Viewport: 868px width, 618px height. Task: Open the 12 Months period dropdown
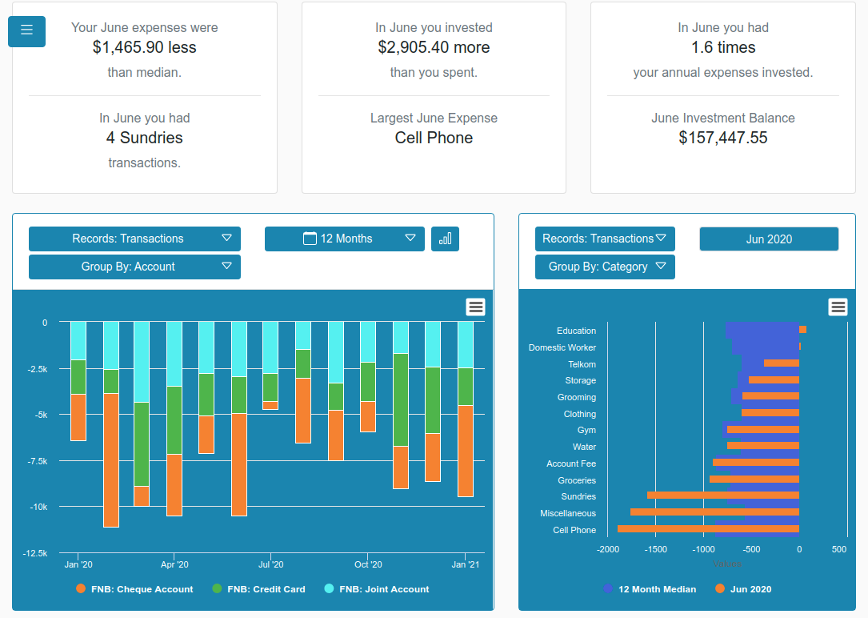(344, 239)
